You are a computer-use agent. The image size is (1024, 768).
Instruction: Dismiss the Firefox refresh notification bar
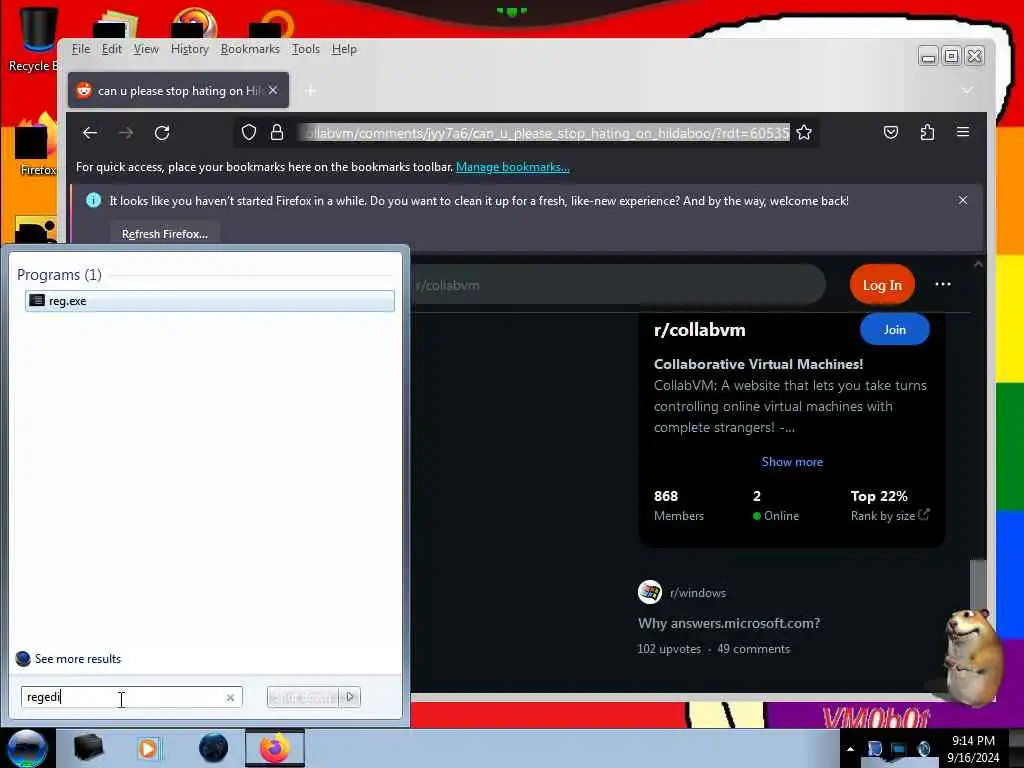tap(963, 200)
